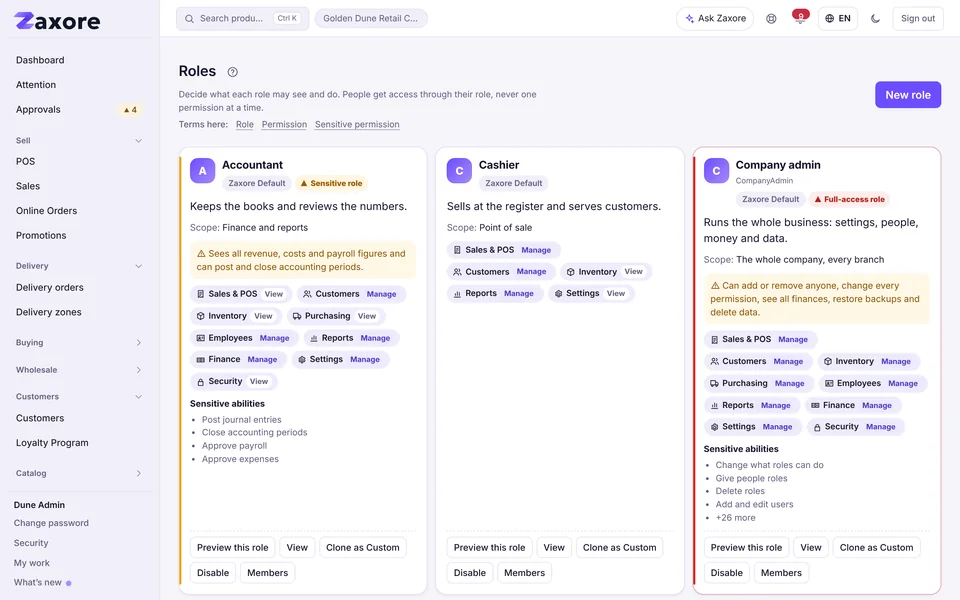Open the Sensitive permission term link
Image resolution: width=960 pixels, height=600 pixels.
coord(357,124)
